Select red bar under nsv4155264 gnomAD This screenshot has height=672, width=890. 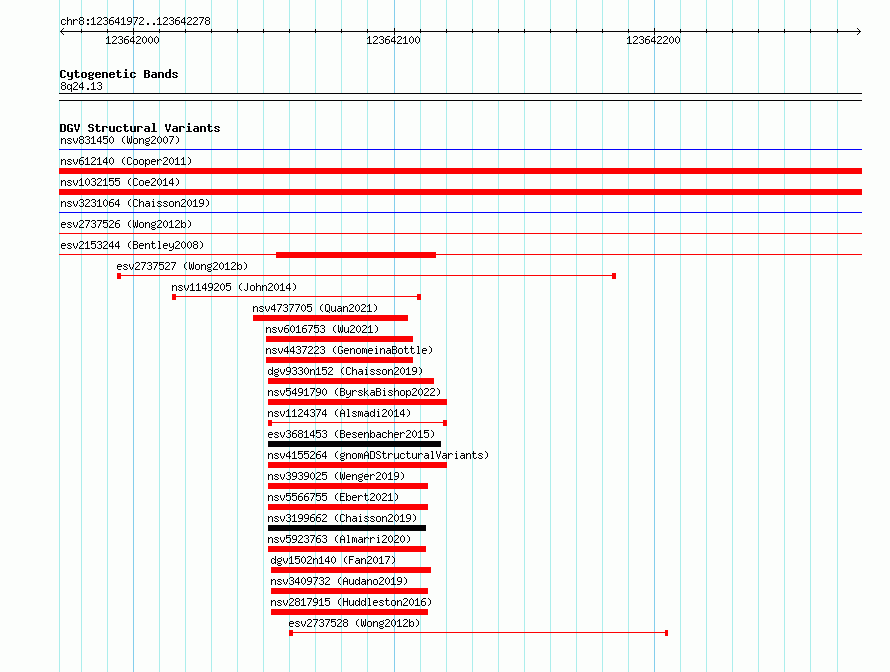coord(358,465)
